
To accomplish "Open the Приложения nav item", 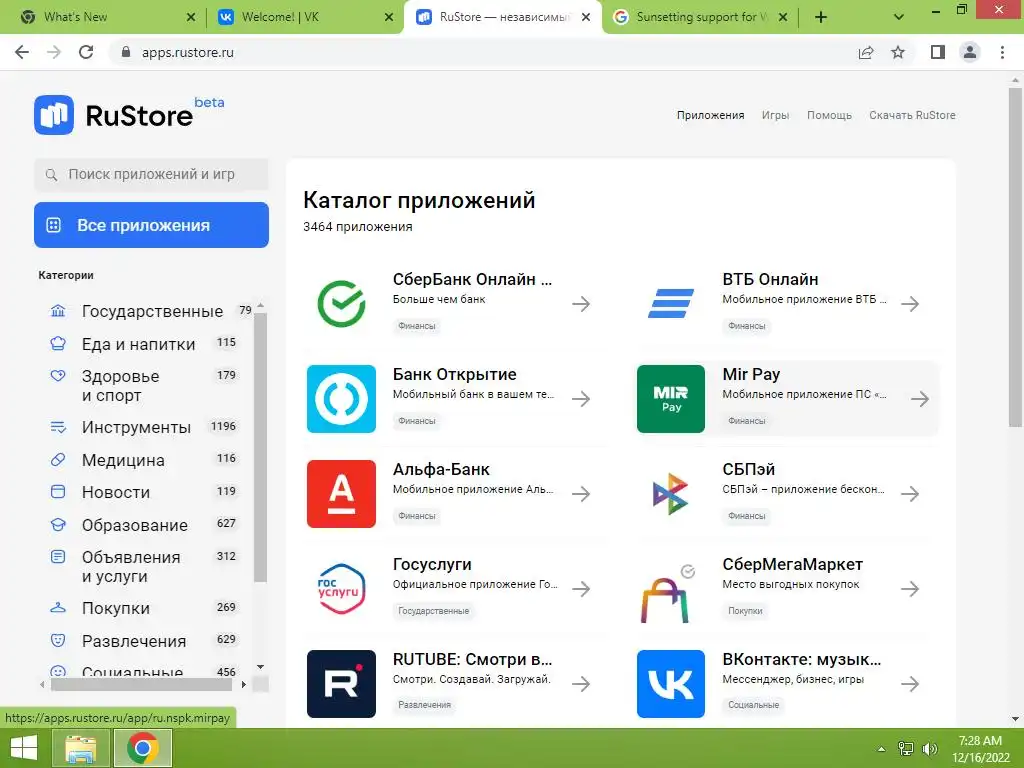I will click(711, 115).
